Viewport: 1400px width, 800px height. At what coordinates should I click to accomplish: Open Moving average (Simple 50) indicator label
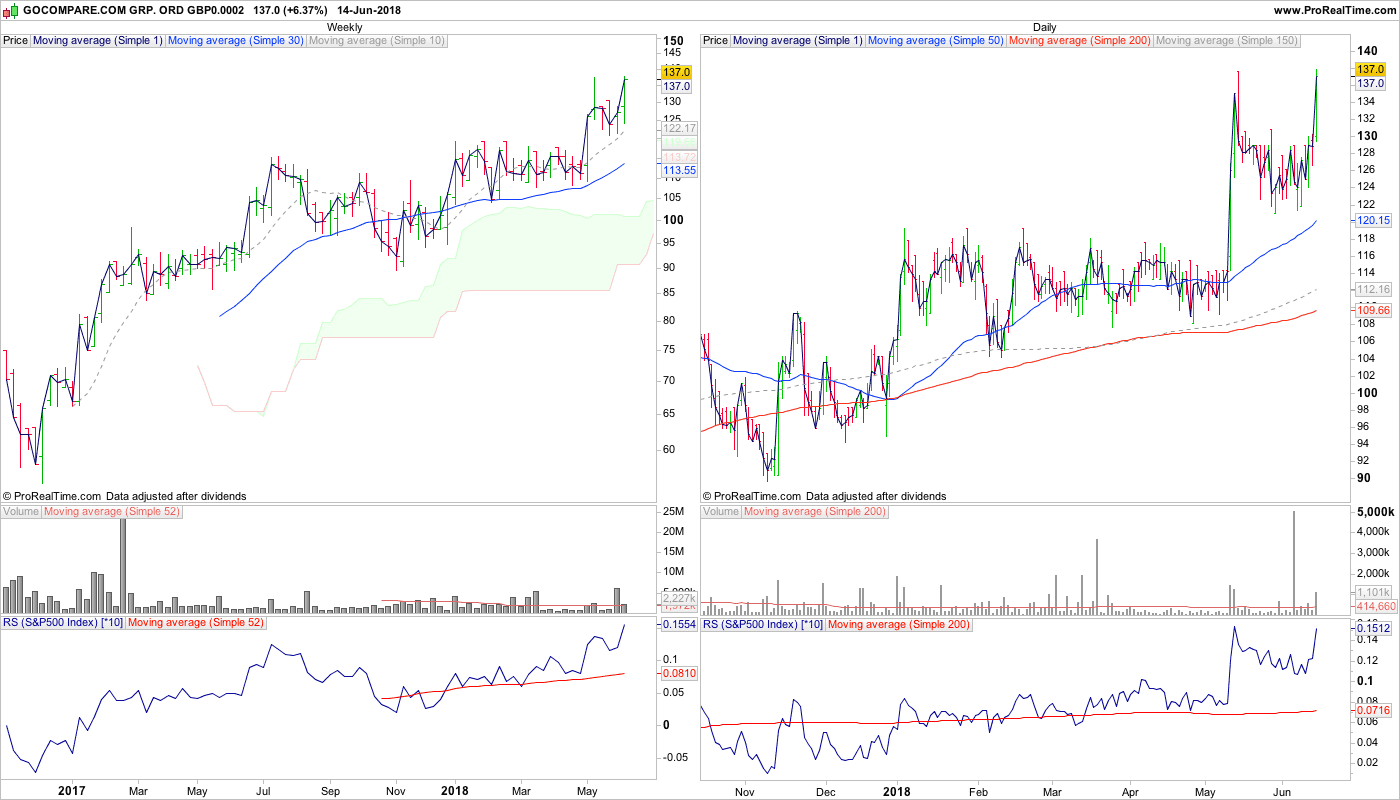pyautogui.click(x=936, y=41)
